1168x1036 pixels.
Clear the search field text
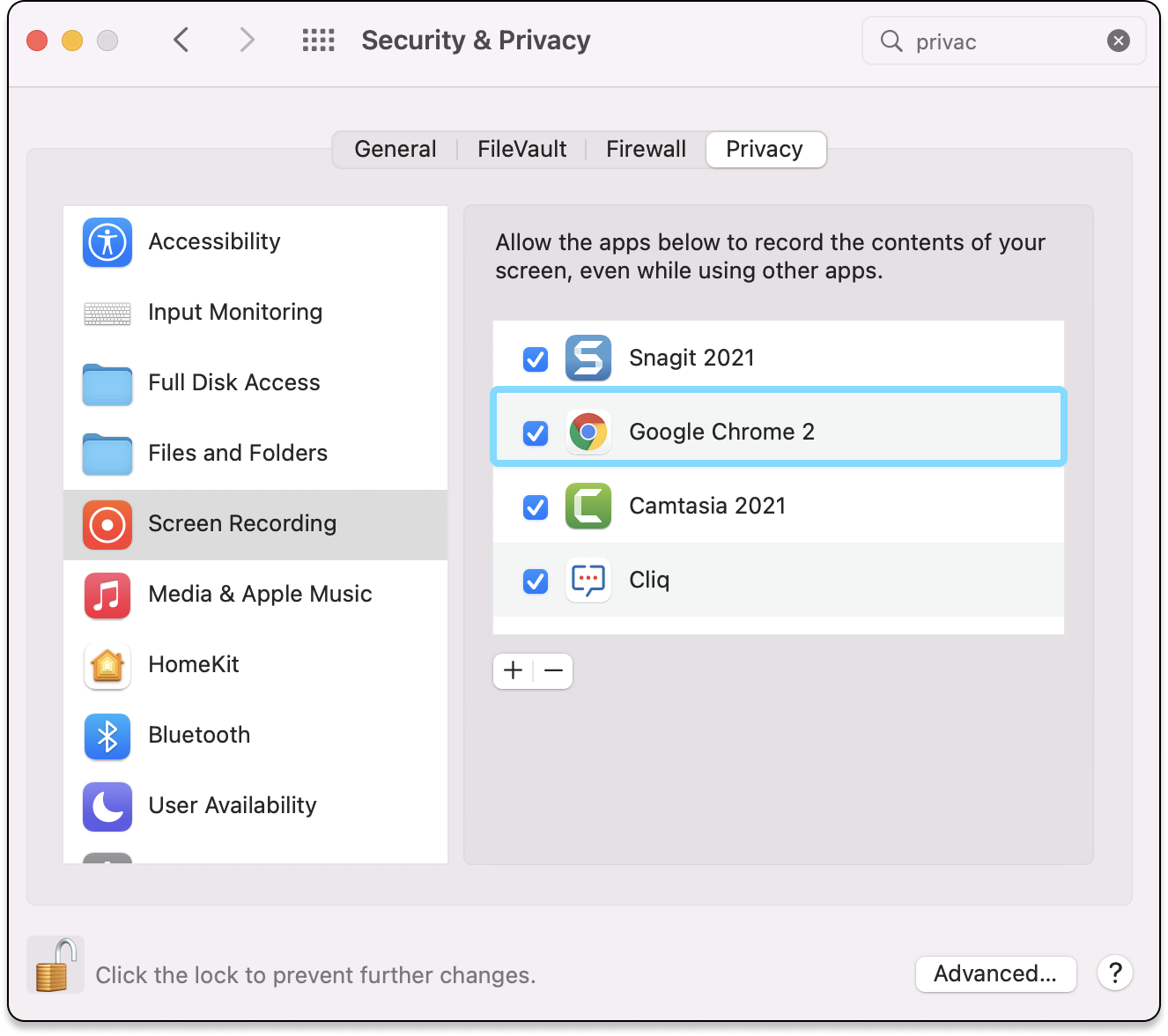[x=1119, y=41]
